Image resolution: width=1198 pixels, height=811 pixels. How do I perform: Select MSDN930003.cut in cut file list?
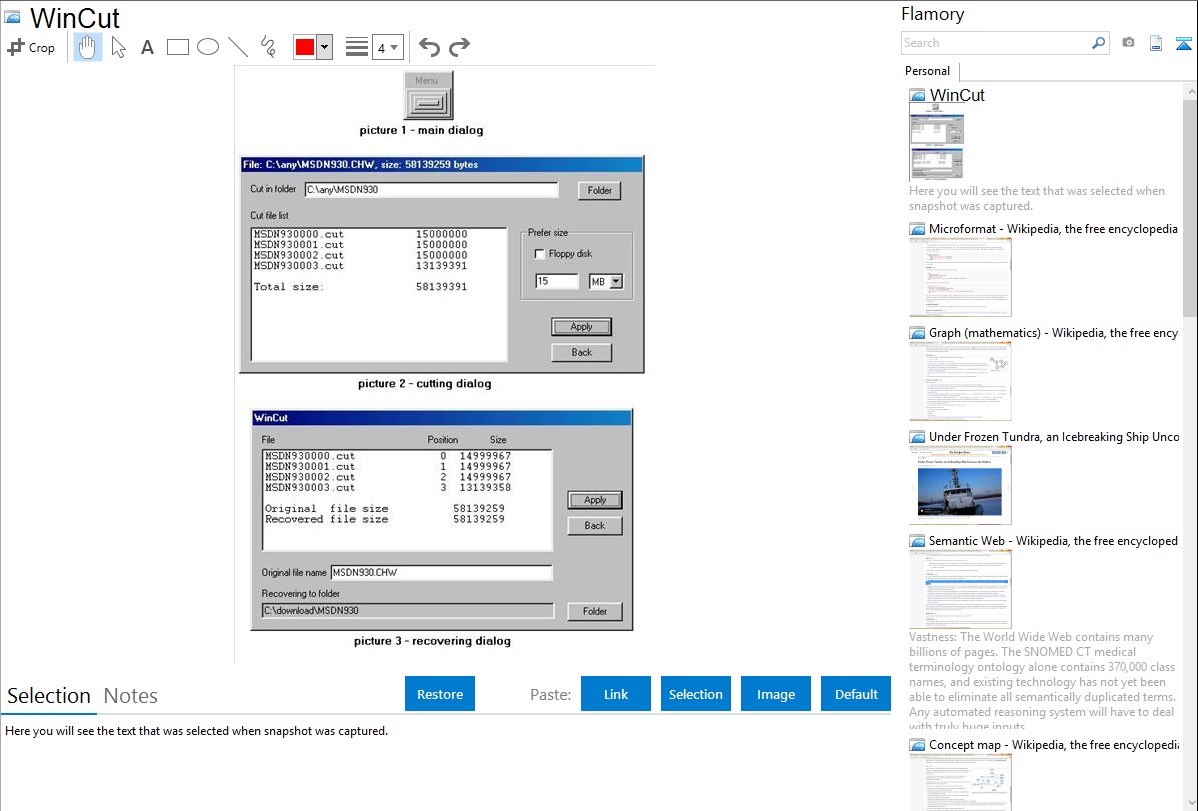pyautogui.click(x=361, y=266)
